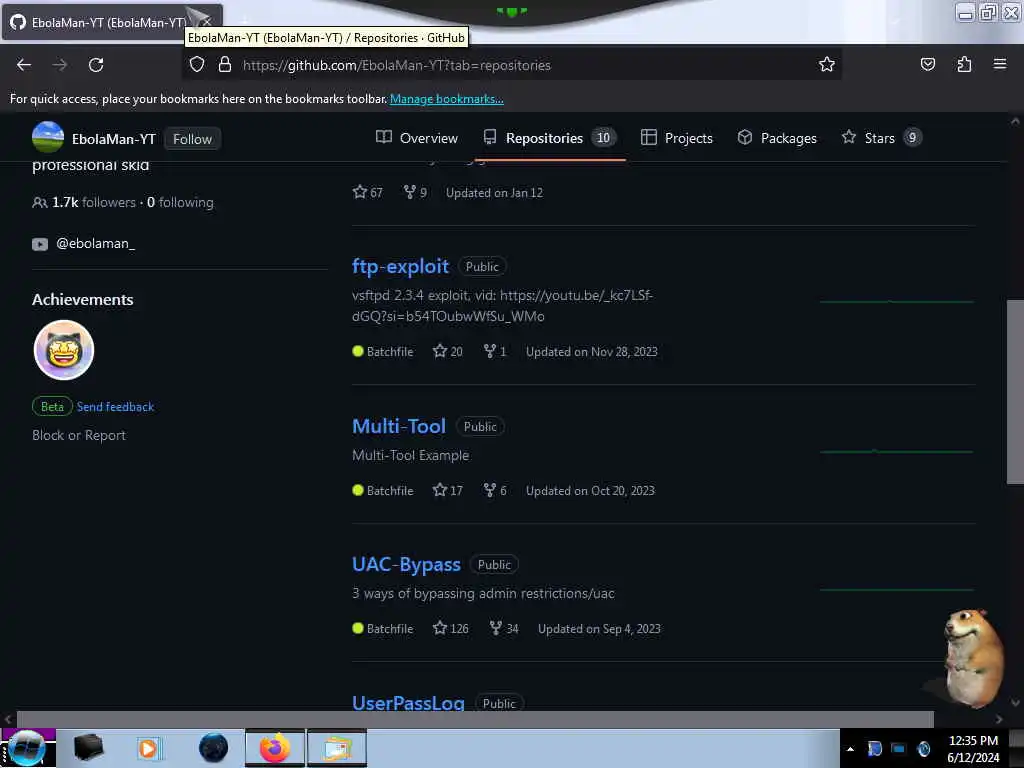Screen dimensions: 1024x768
Task: Open the Firefox hamburger menu
Action: [x=1000, y=64]
